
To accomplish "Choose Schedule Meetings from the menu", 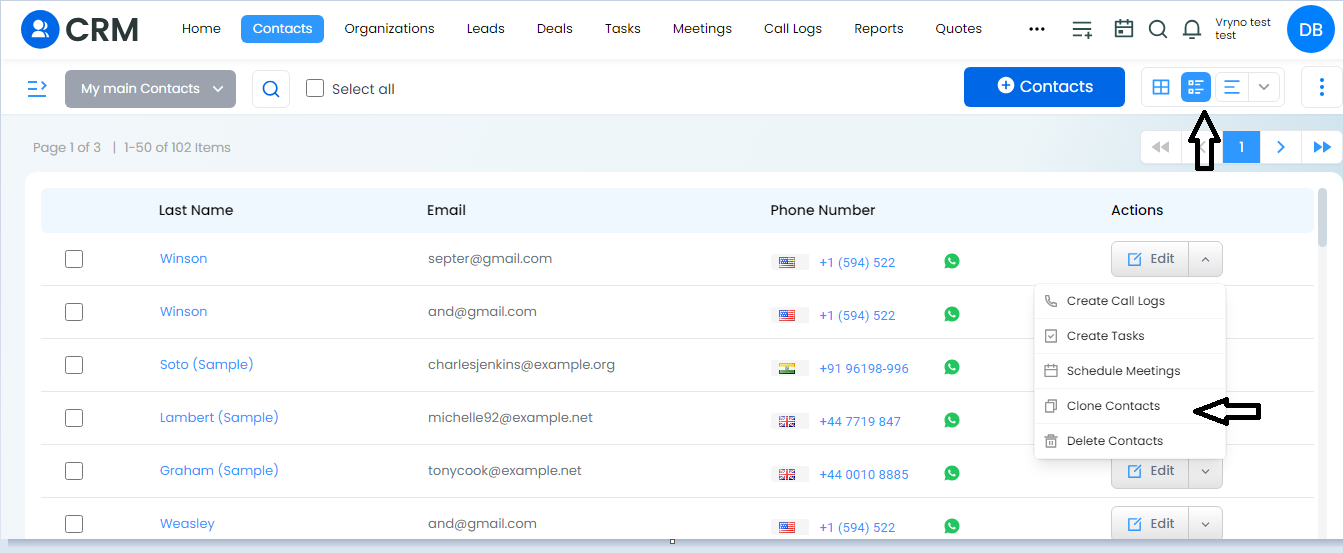I will [x=1130, y=371].
